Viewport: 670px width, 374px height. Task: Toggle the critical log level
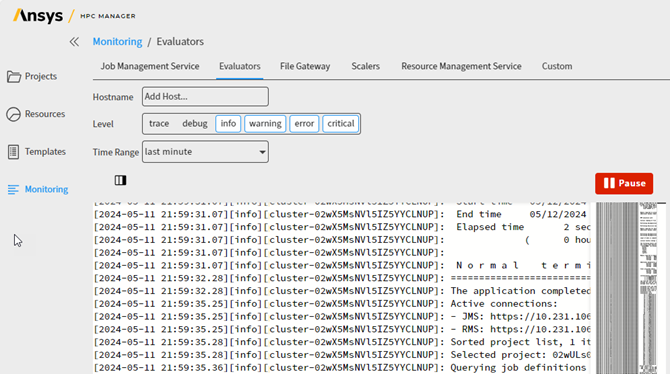341,124
